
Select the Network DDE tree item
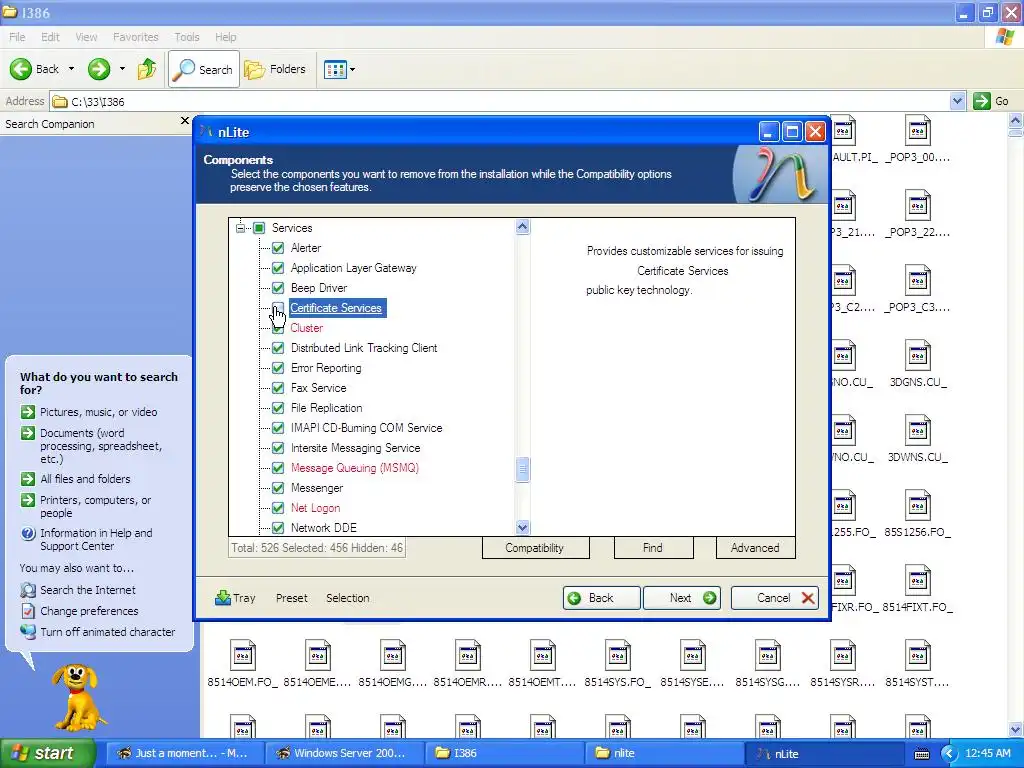[324, 528]
